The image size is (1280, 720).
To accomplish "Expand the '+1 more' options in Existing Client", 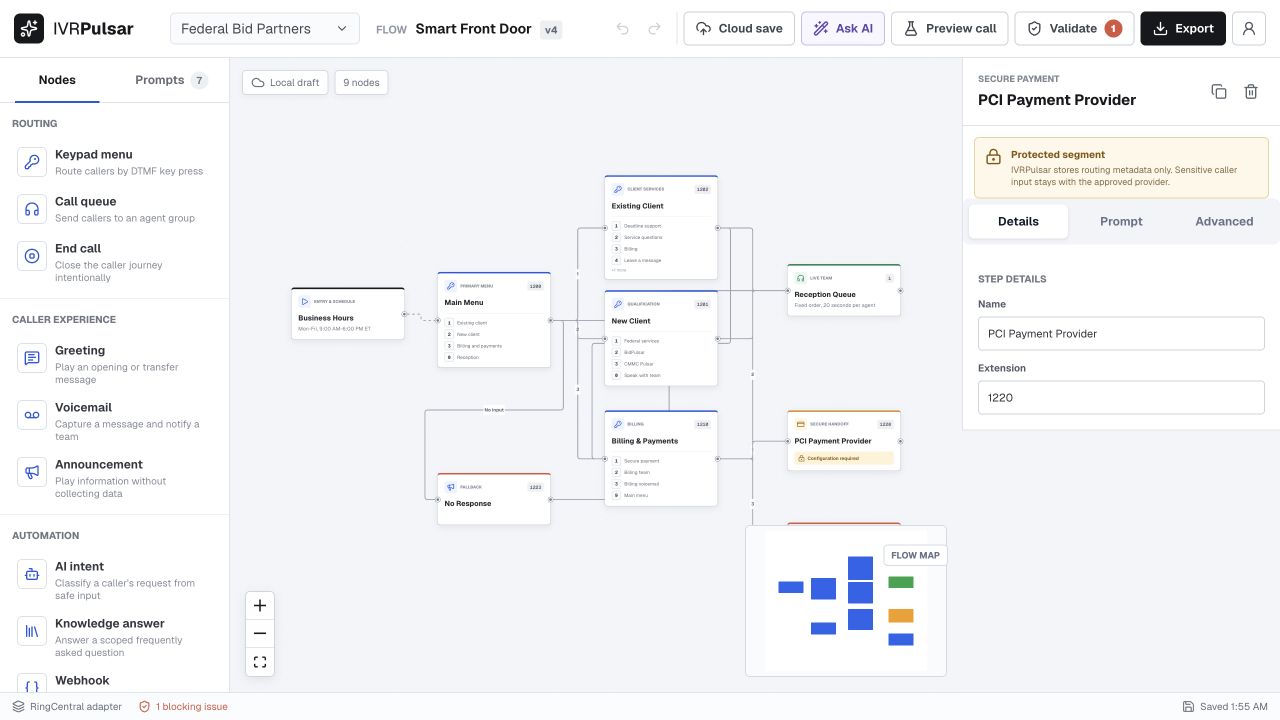I will (619, 270).
